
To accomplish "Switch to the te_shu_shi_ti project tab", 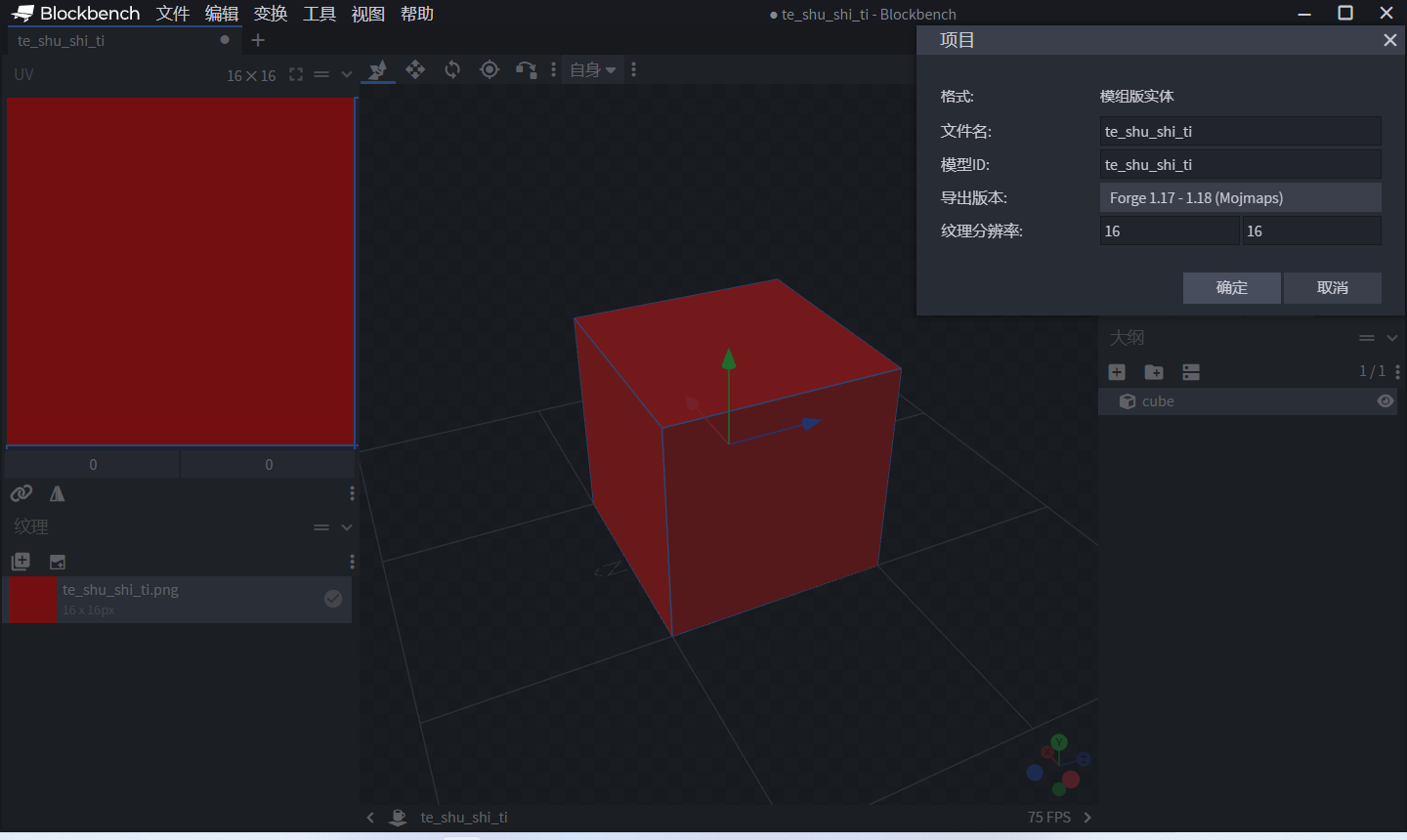I will pyautogui.click(x=123, y=40).
